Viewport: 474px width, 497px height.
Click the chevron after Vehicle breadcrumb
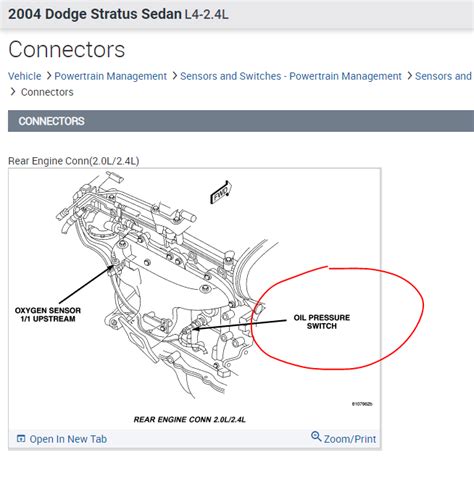tap(49, 76)
